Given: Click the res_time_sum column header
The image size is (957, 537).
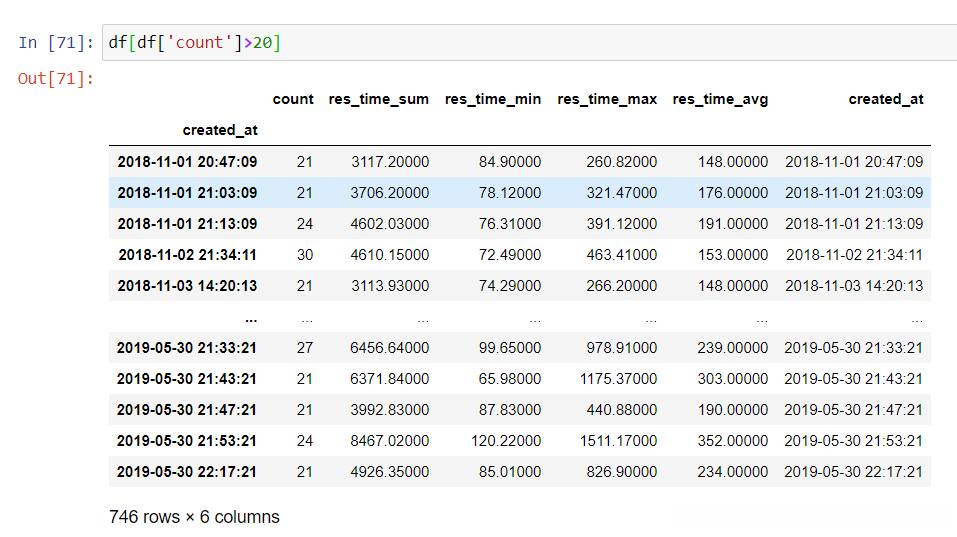Looking at the screenshot, I should (378, 99).
